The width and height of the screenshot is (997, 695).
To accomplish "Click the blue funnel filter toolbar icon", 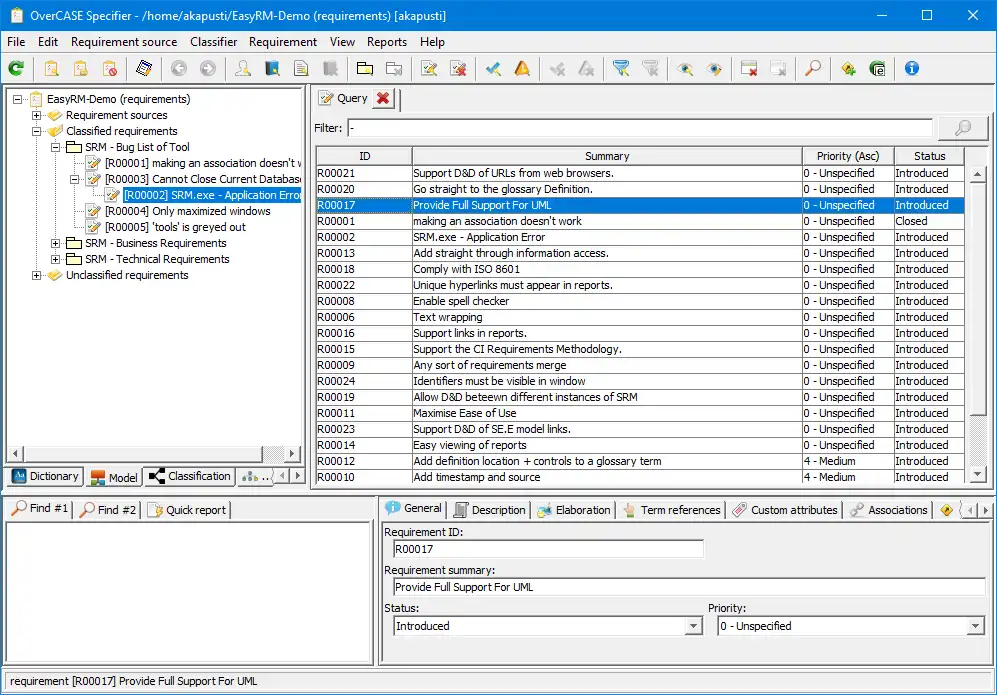I will tap(621, 69).
